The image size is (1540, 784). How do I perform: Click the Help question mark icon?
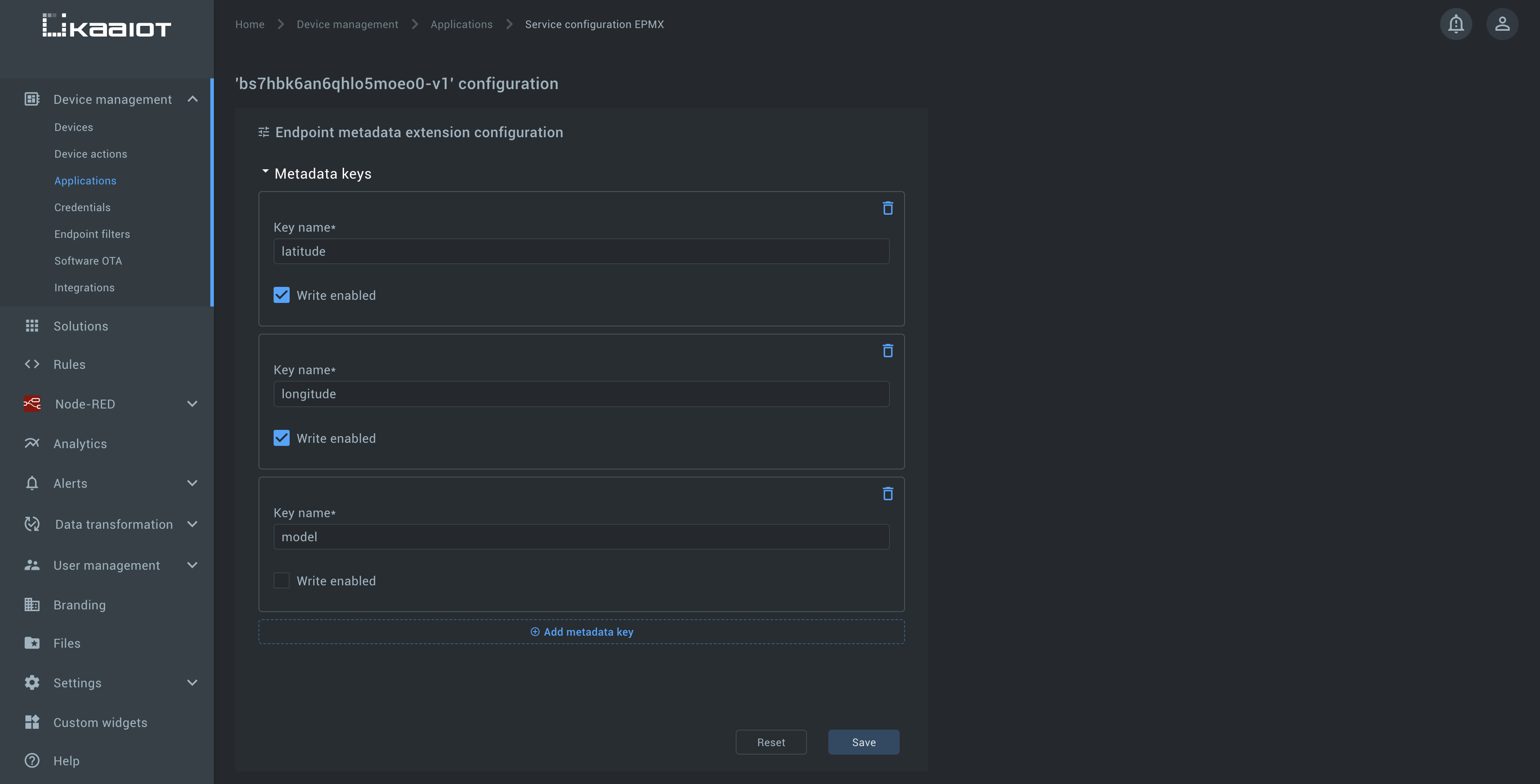32,760
